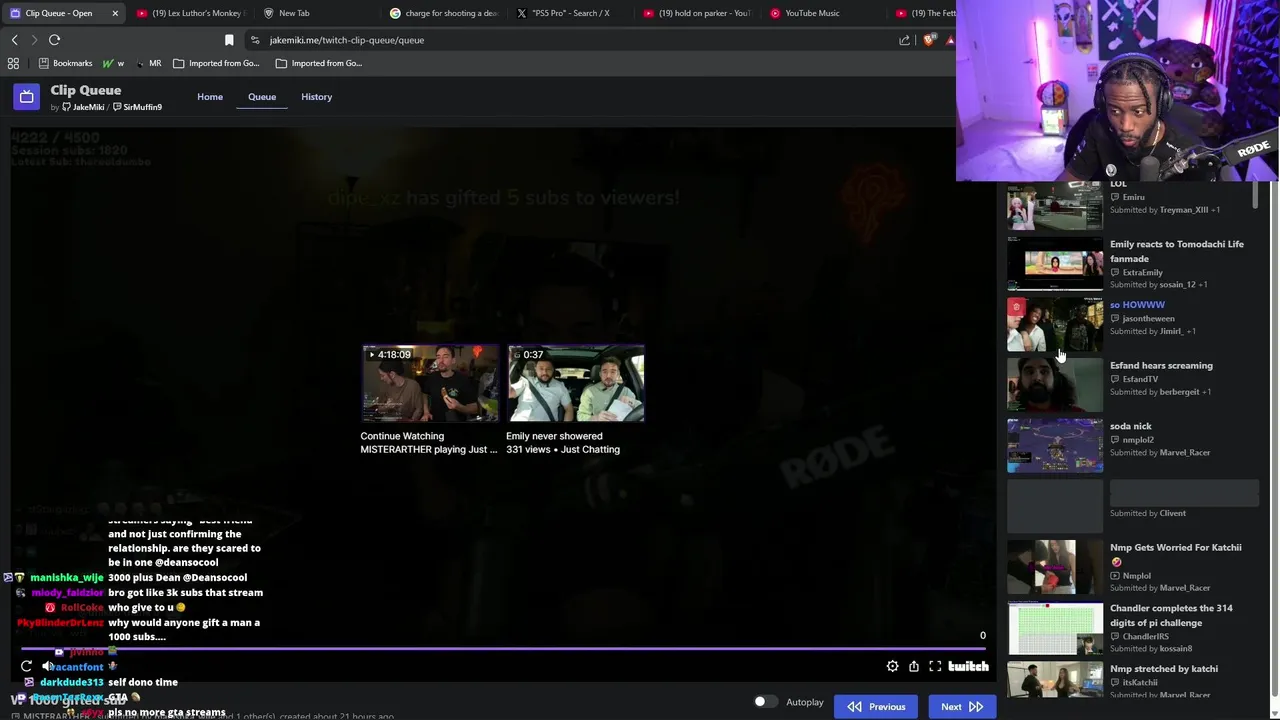Click the 'ExtraEmily' channel name
Image resolution: width=1280 pixels, height=720 pixels.
coord(1142,272)
